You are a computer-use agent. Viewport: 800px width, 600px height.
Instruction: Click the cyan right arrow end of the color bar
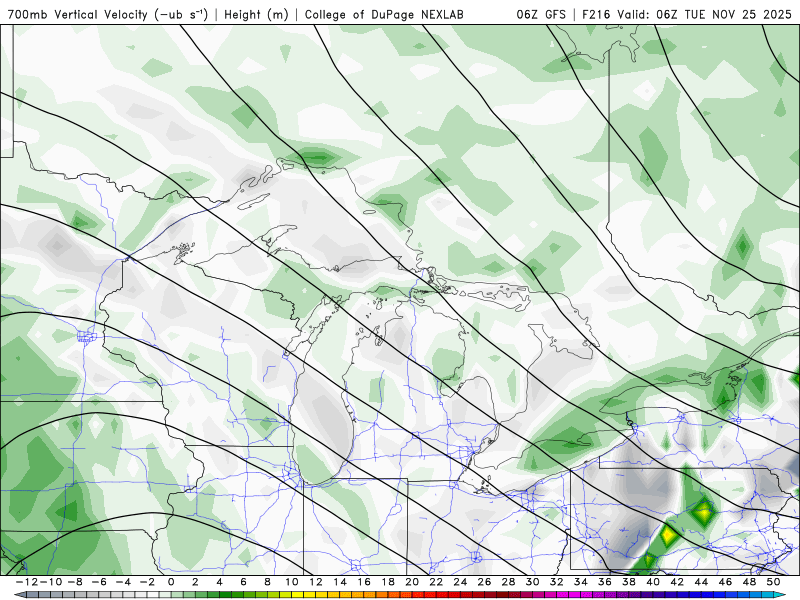[781, 595]
